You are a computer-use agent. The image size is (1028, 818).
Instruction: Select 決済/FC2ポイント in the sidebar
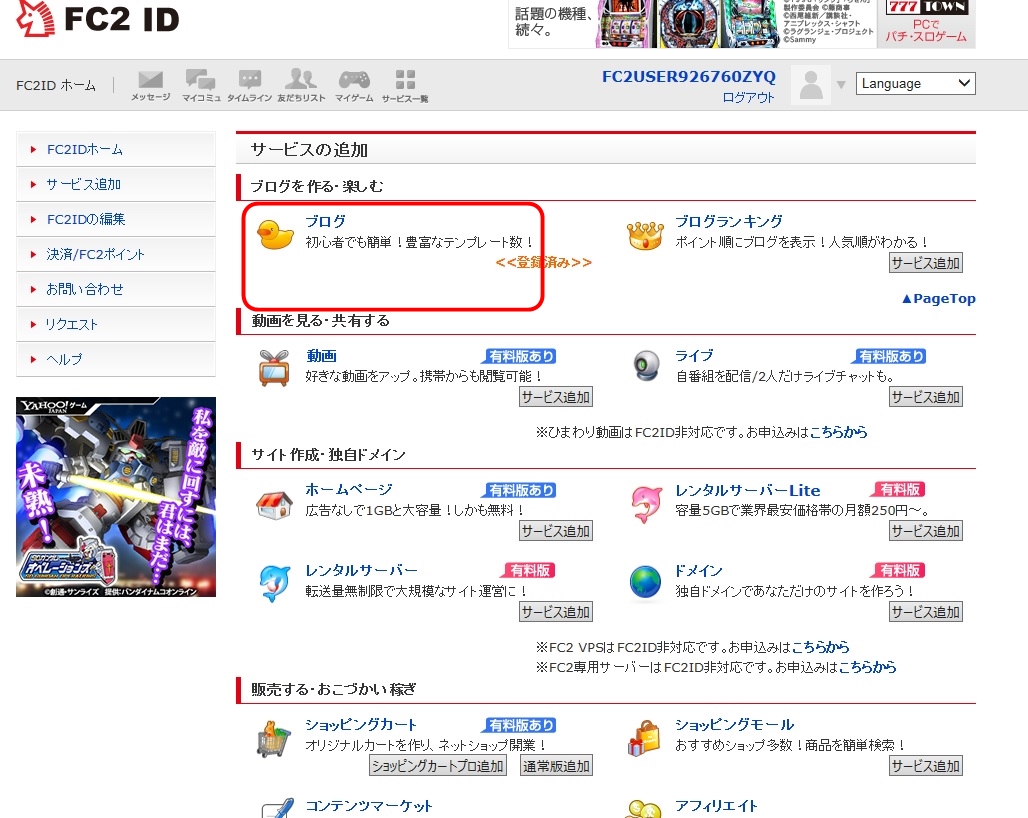click(x=115, y=254)
